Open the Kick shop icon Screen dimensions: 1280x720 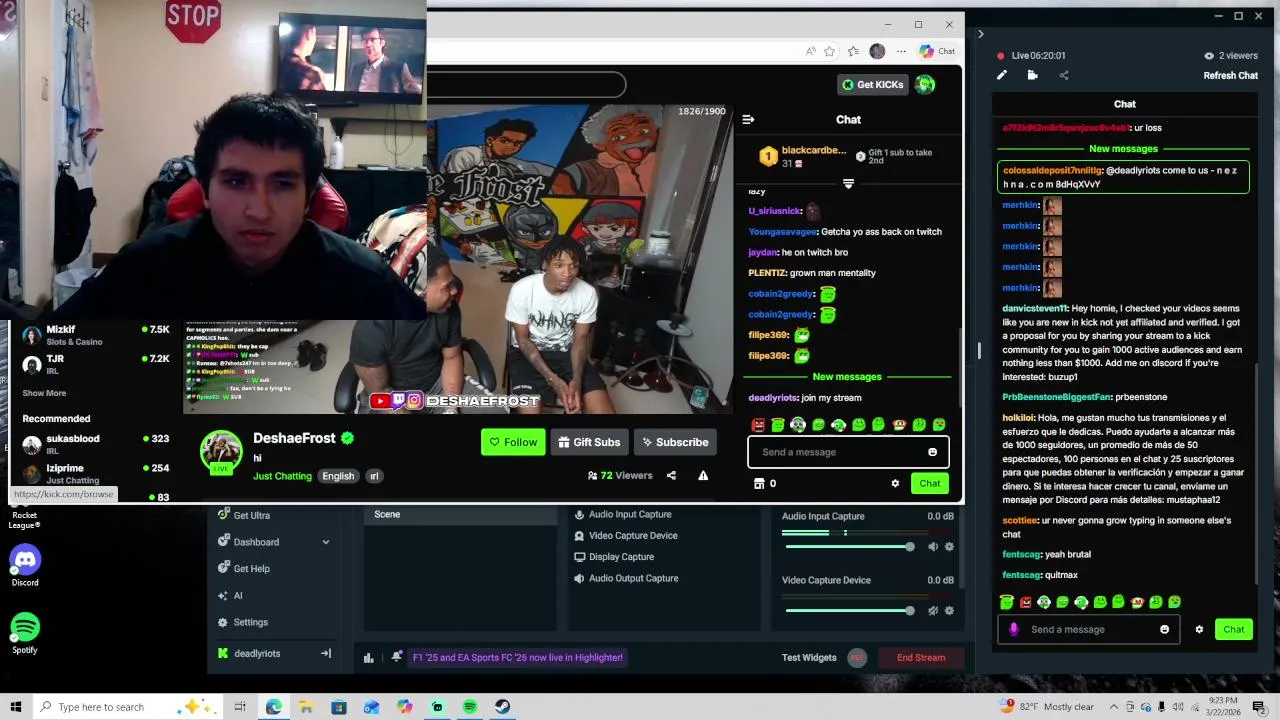[x=759, y=483]
